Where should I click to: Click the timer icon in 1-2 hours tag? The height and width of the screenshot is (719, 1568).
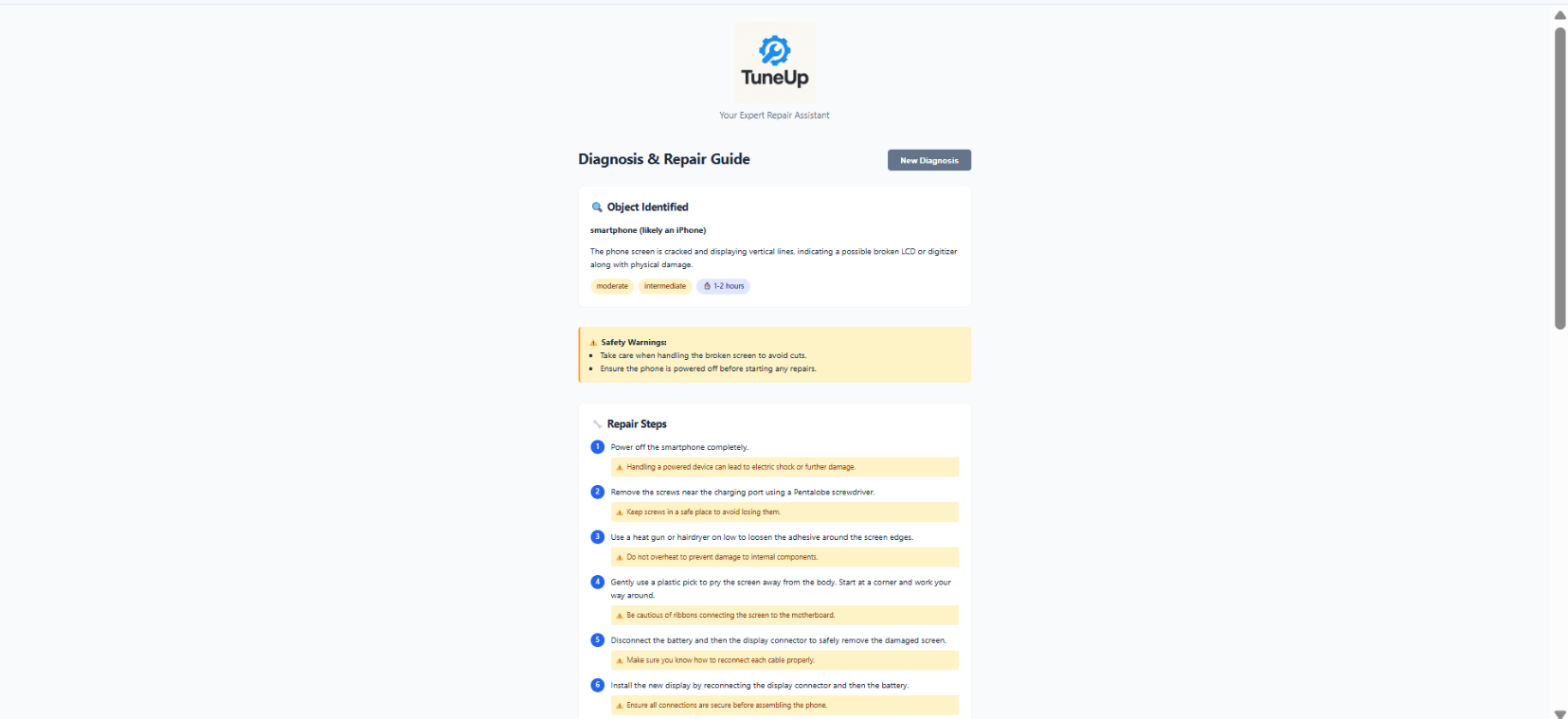[x=707, y=286]
